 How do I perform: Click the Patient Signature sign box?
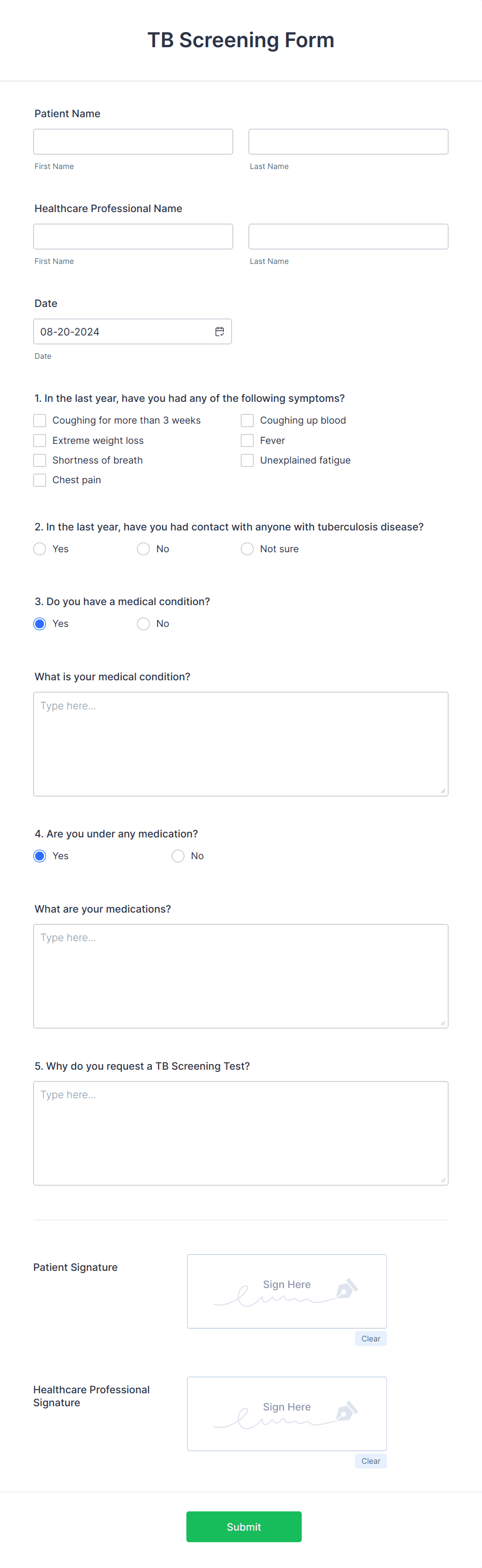287,1291
